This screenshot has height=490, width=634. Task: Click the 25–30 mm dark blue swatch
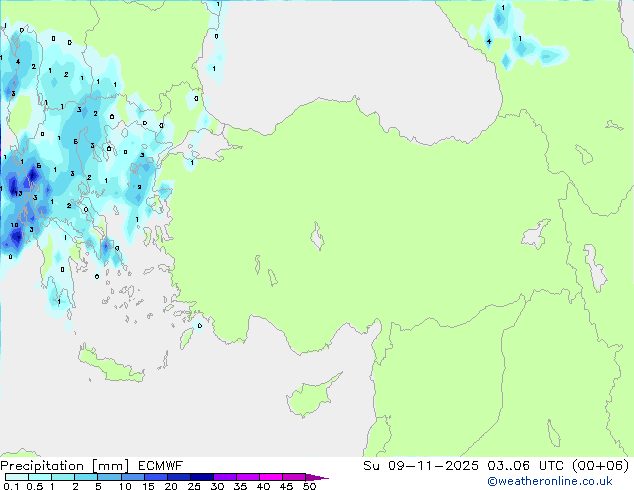202,477
